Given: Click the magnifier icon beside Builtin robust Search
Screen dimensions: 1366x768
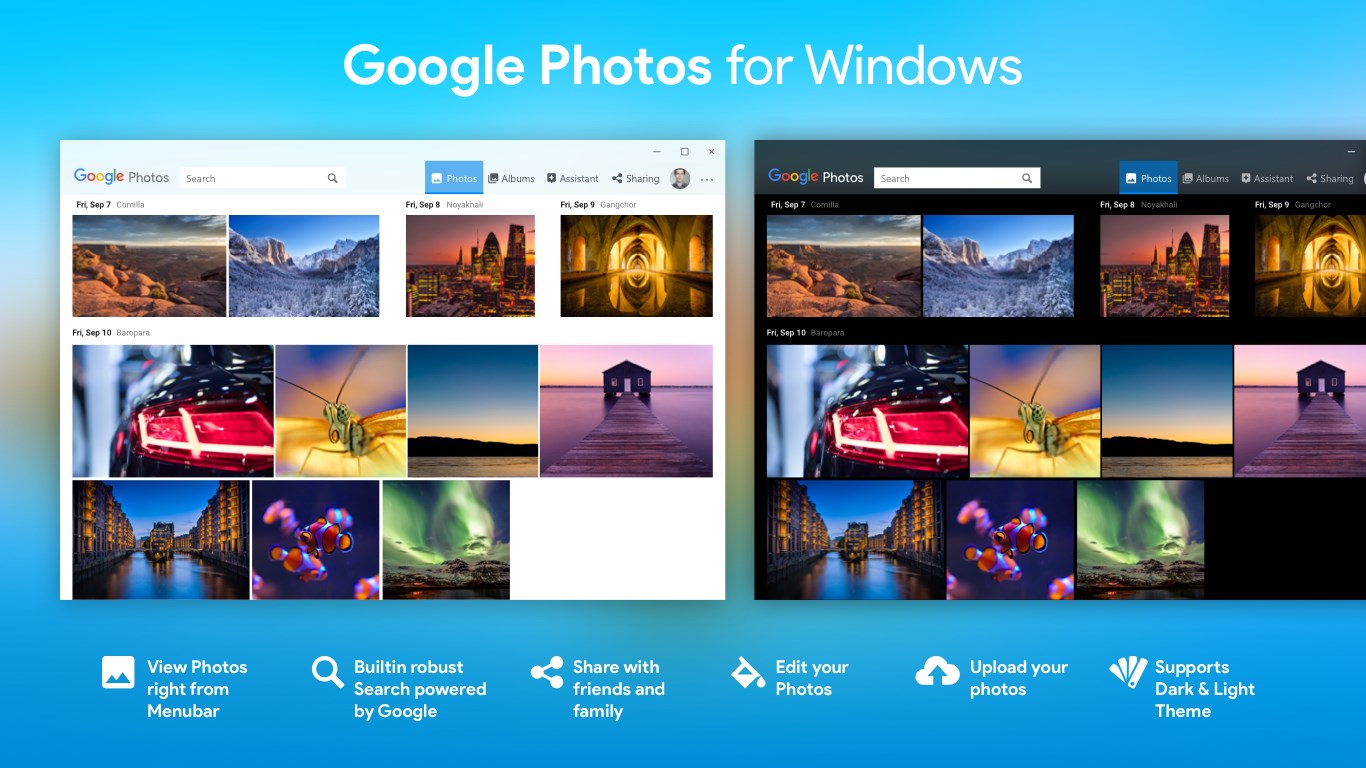Looking at the screenshot, I should click(327, 672).
